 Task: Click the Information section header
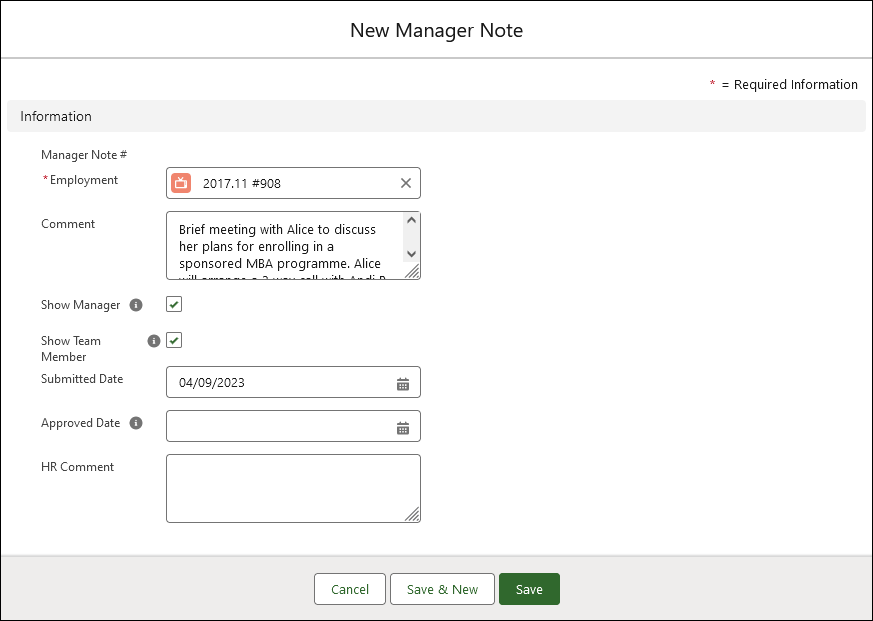[x=436, y=116]
